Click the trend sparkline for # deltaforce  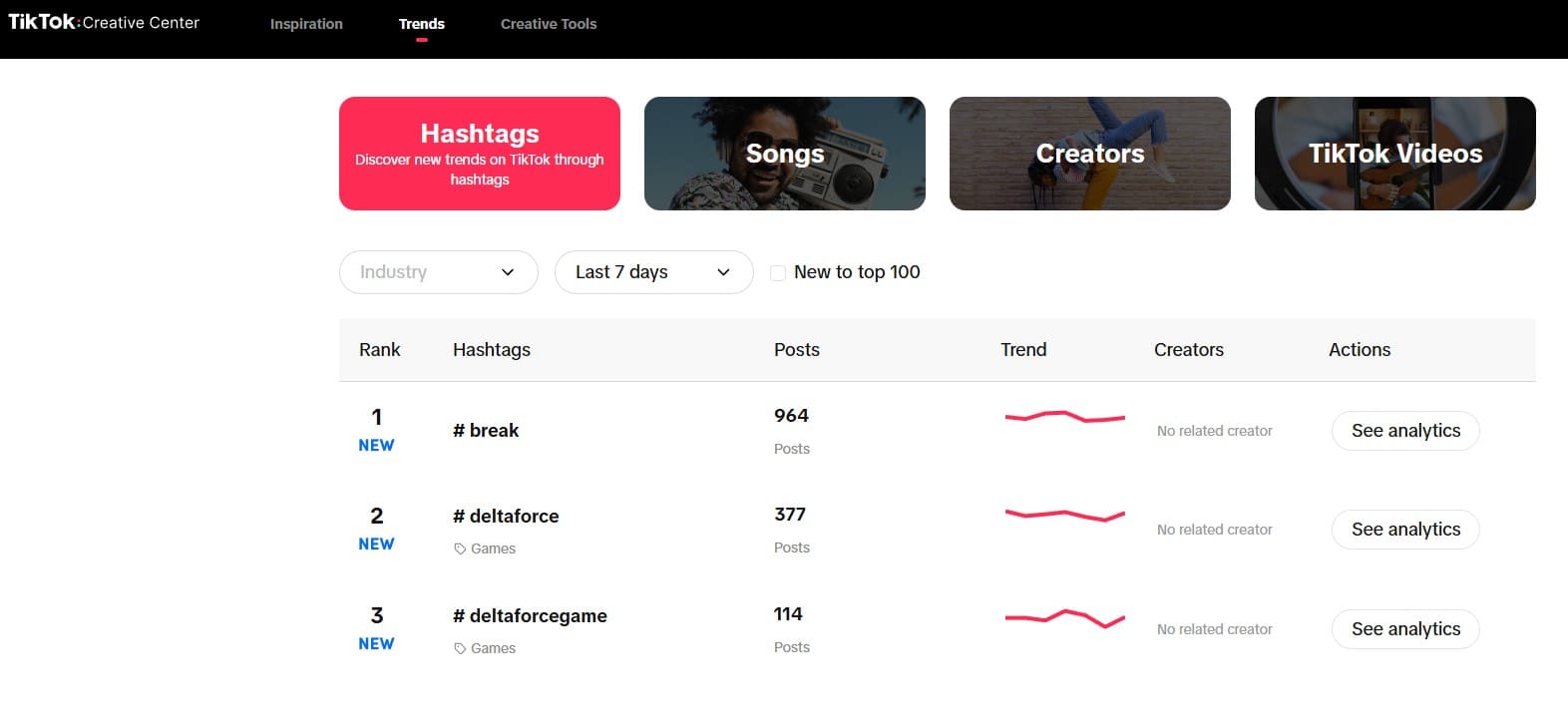pos(1065,516)
